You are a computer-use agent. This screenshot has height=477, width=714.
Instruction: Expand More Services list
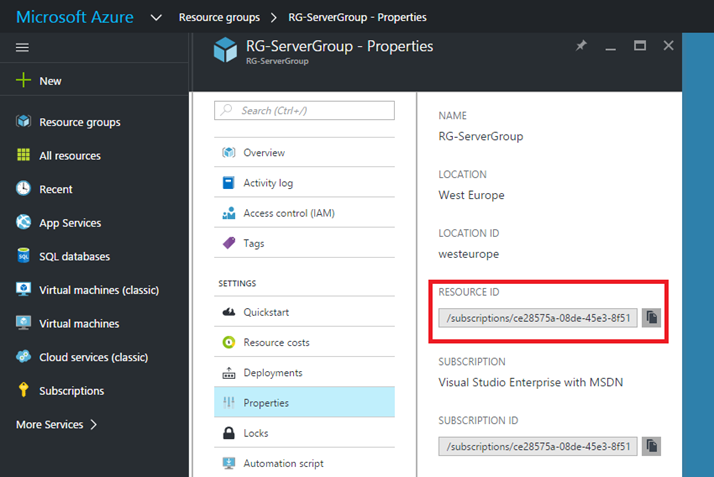(56, 425)
